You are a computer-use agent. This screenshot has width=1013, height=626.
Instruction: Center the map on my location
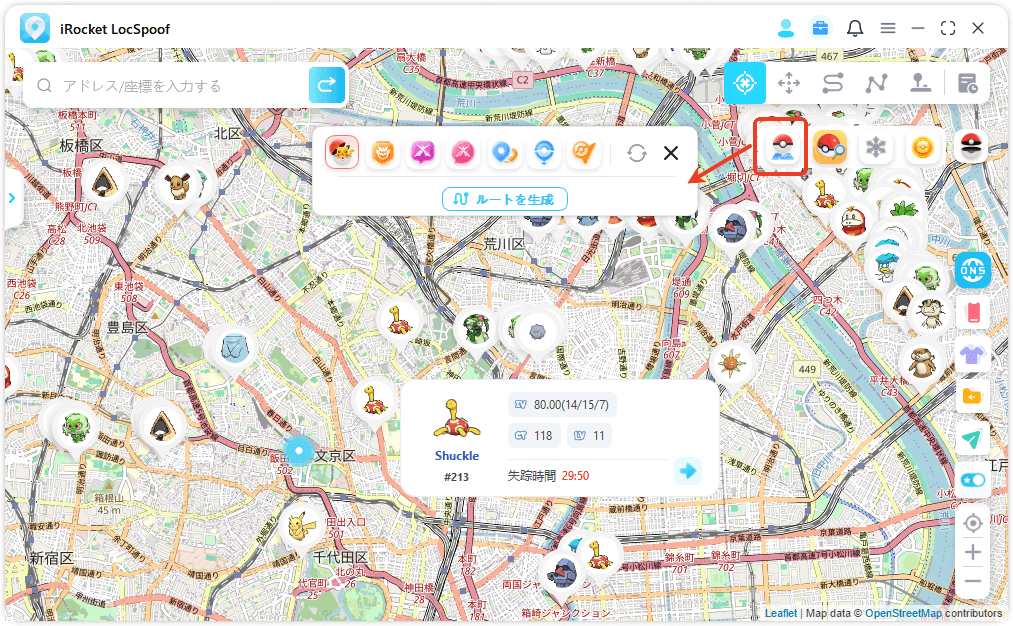pyautogui.click(x=972, y=523)
